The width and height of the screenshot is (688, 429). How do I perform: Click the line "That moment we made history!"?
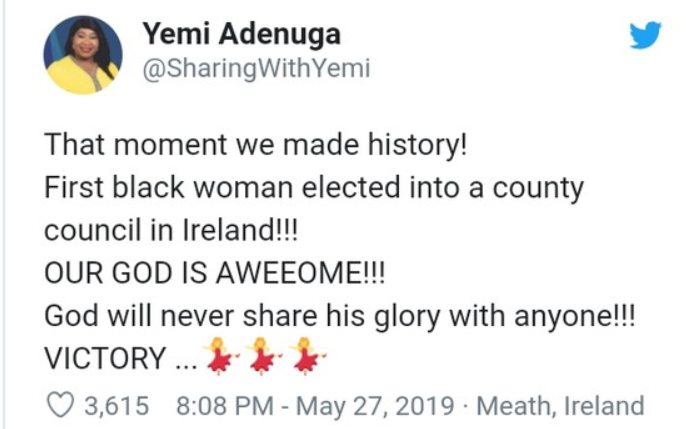tap(255, 145)
